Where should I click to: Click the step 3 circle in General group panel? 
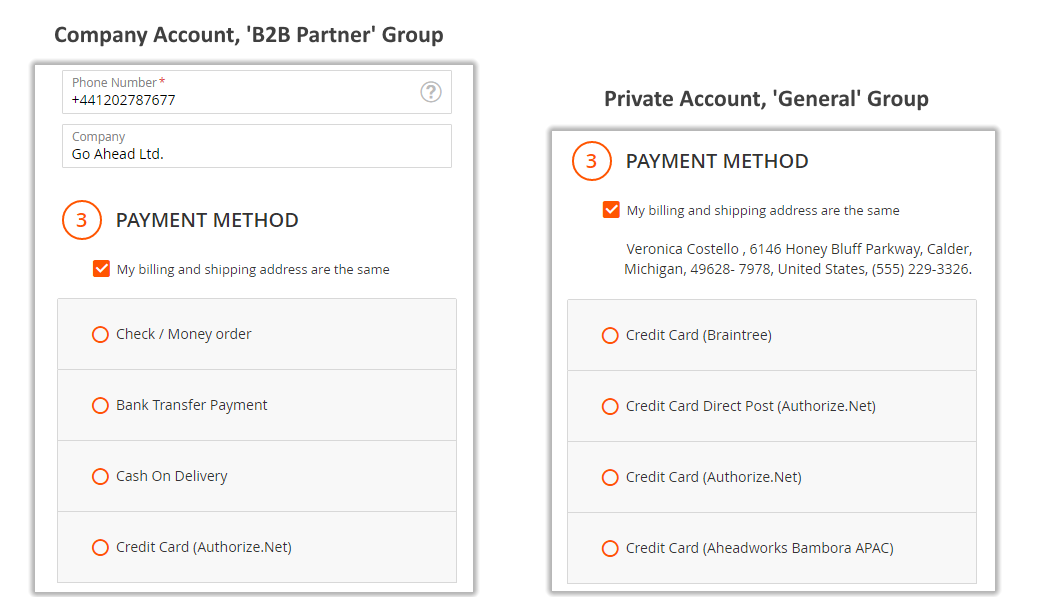click(592, 161)
